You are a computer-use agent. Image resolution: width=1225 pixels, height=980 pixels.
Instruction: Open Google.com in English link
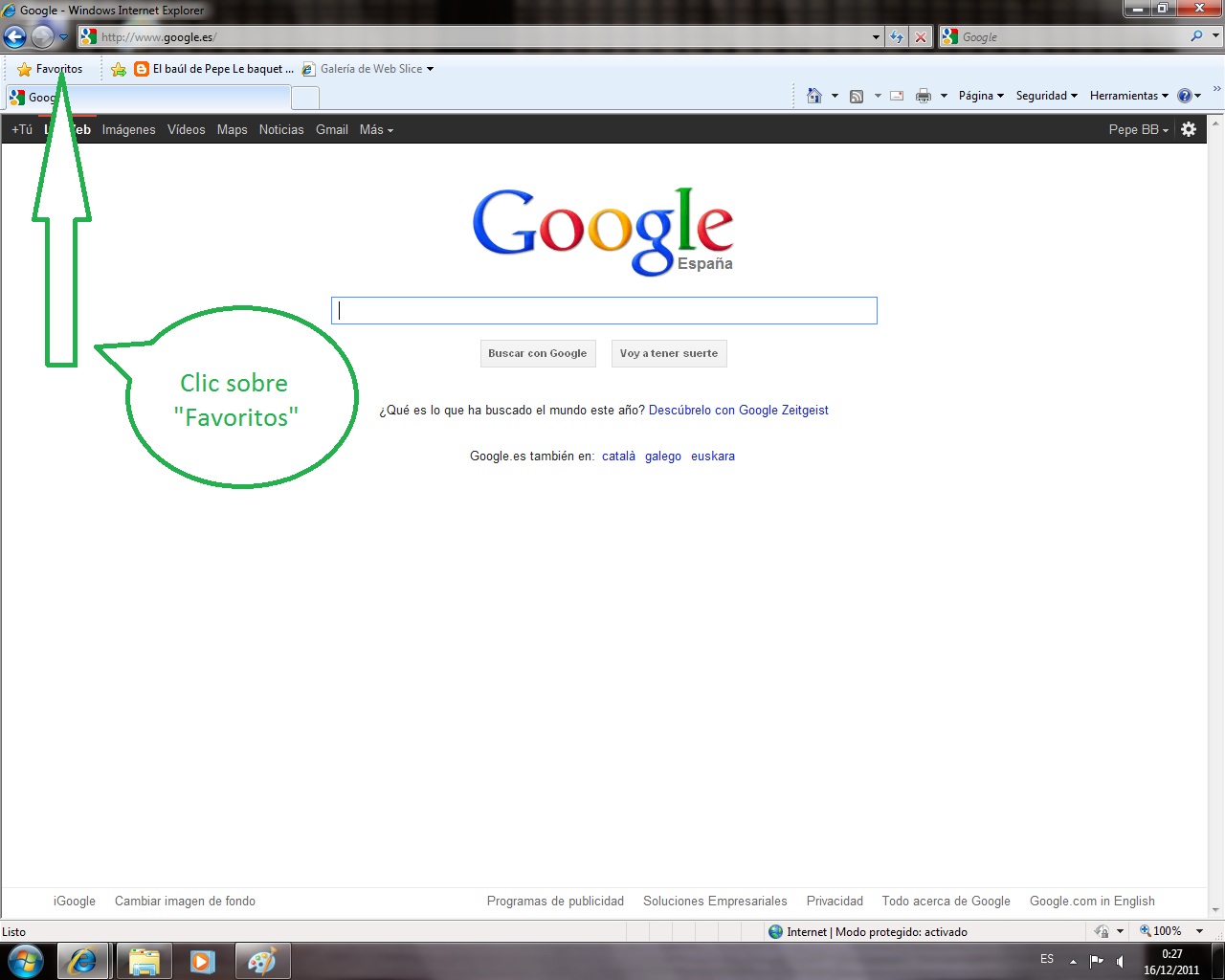coord(1092,902)
